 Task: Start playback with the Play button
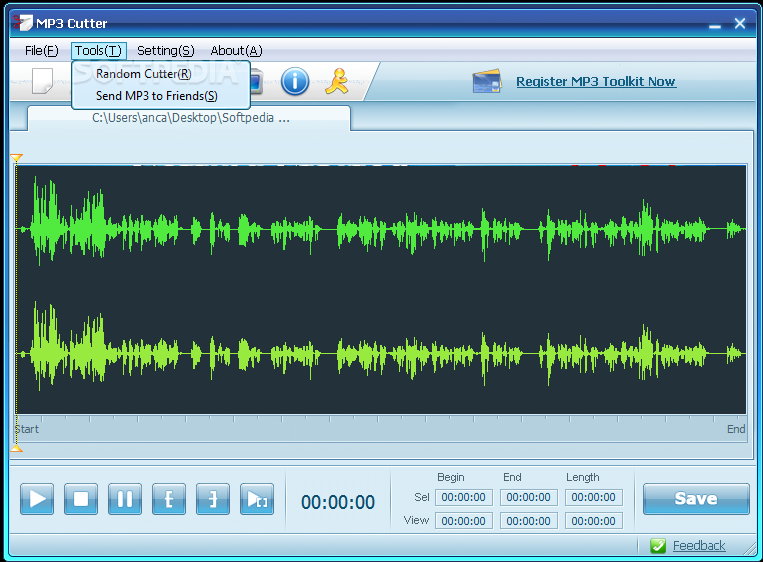point(37,499)
